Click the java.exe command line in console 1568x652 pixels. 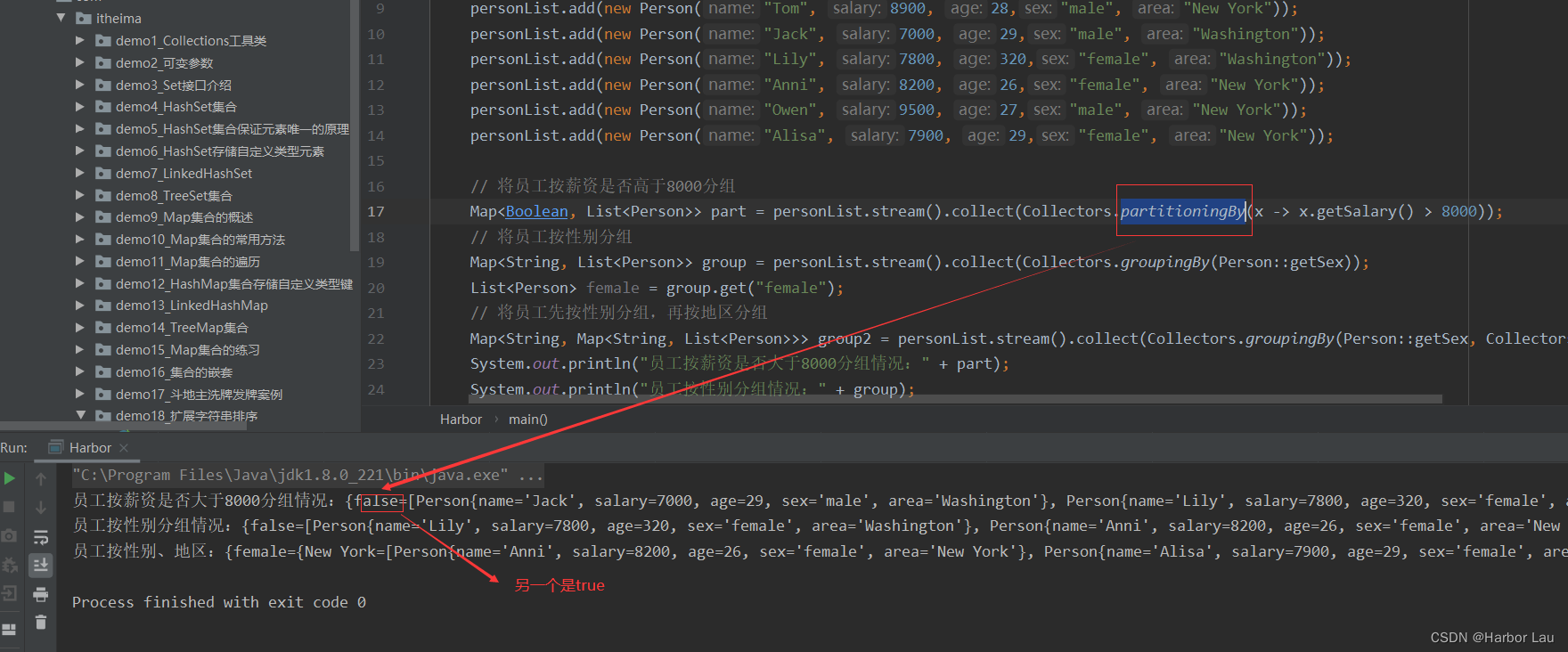pyautogui.click(x=307, y=475)
